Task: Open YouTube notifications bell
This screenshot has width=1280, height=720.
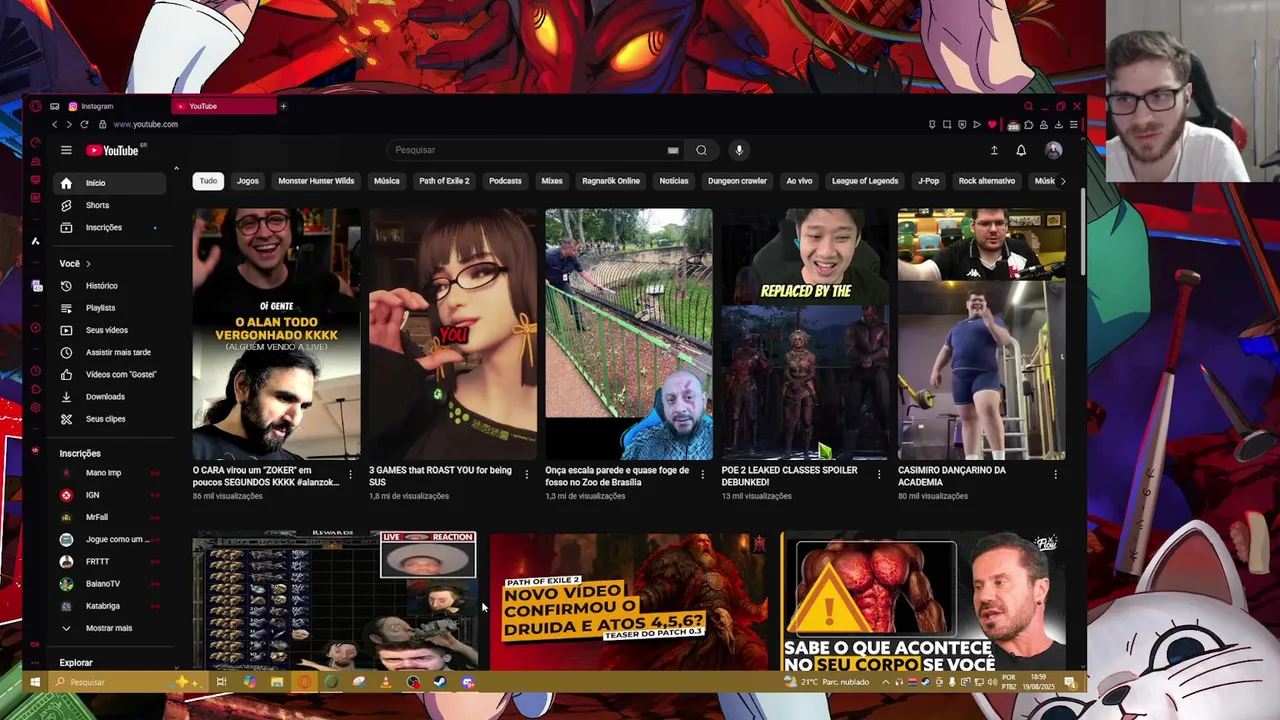Action: pyautogui.click(x=1021, y=150)
